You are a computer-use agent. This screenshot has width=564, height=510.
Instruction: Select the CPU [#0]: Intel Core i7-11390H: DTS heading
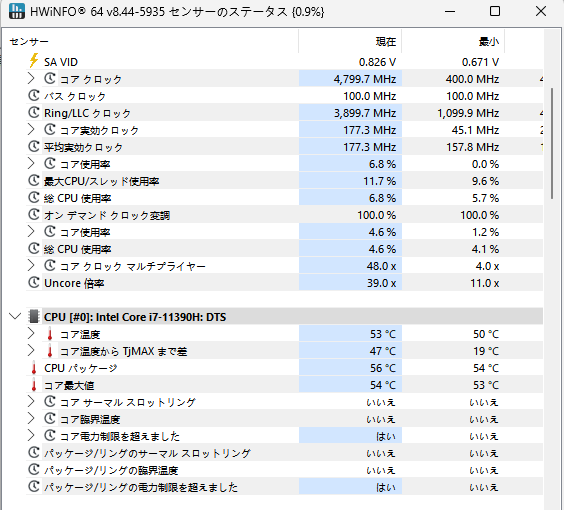[x=135, y=317]
